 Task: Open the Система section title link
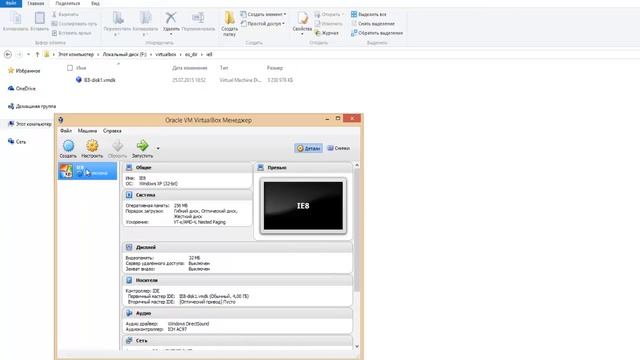[145, 195]
